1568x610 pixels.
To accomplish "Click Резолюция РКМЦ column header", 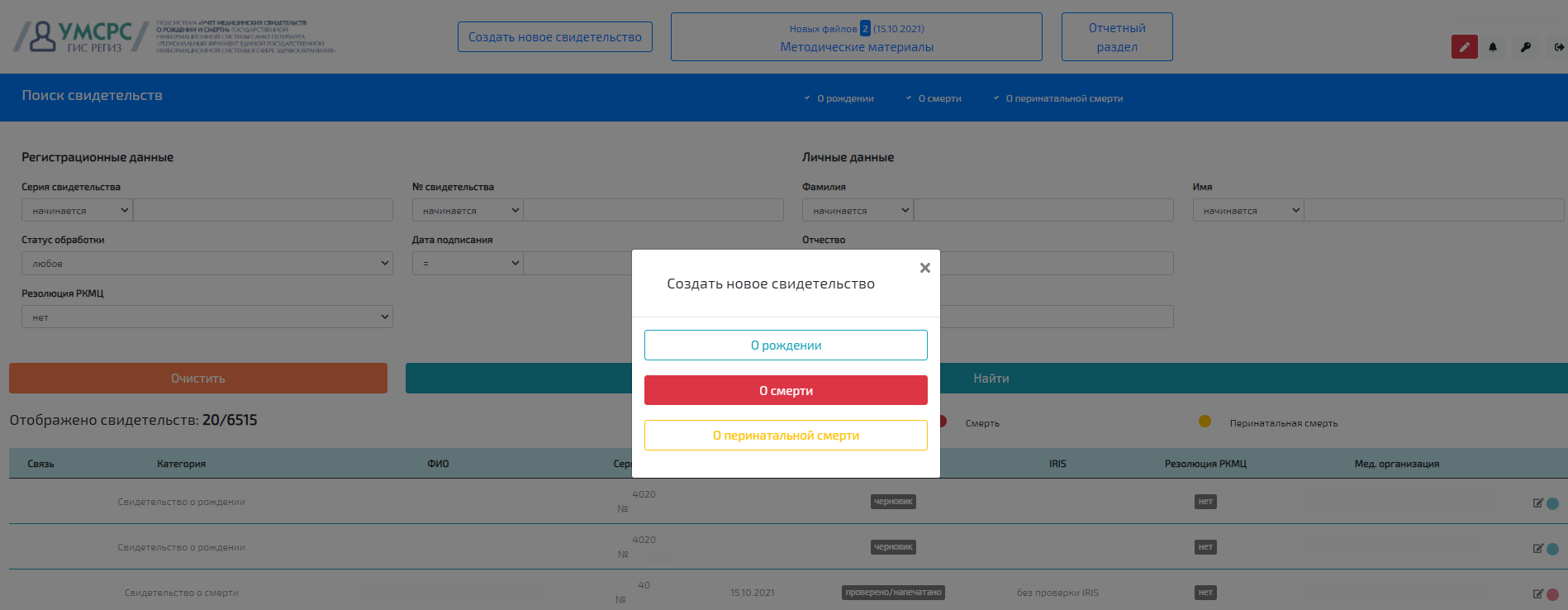I will (1205, 464).
